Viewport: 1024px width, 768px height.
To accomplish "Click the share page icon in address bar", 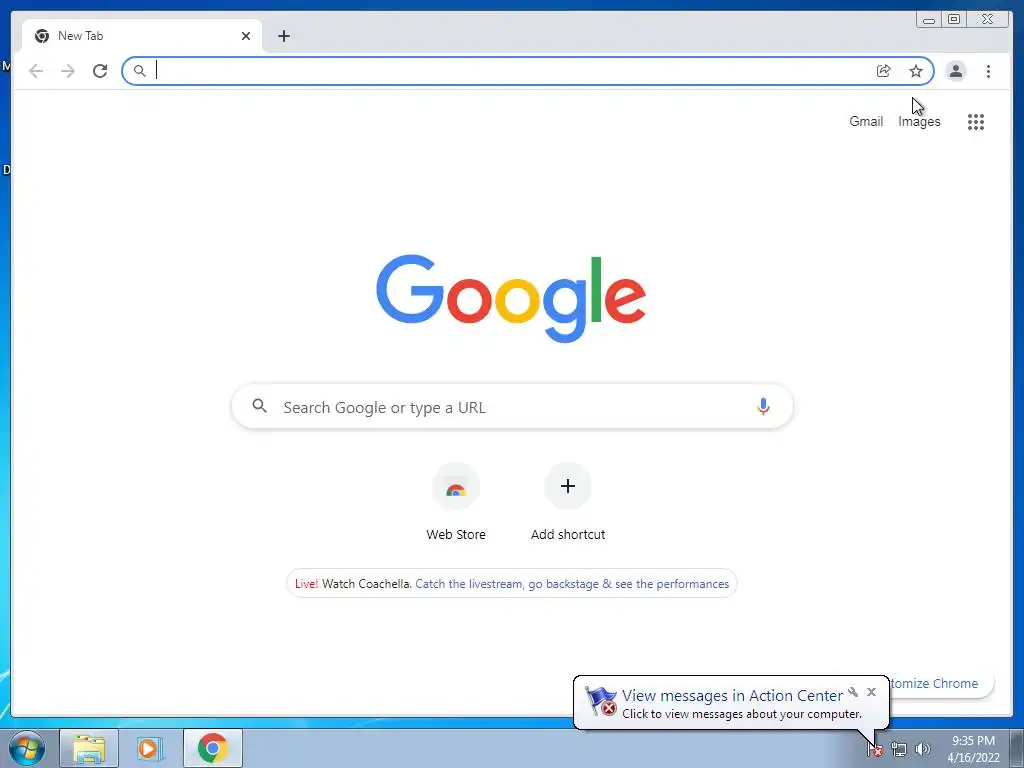I will pos(884,71).
